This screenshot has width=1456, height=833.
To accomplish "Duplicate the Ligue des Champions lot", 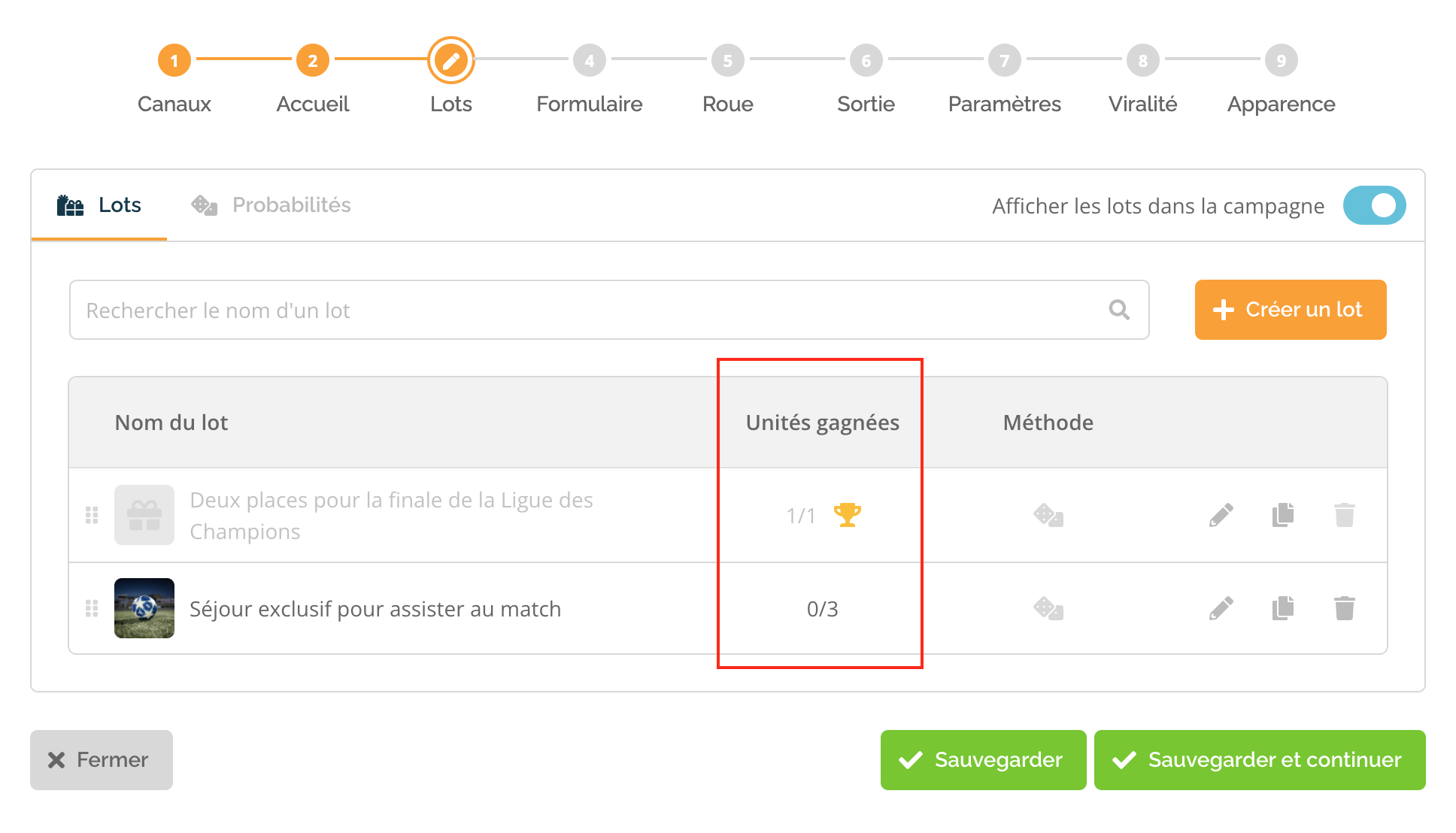I will pyautogui.click(x=1283, y=516).
